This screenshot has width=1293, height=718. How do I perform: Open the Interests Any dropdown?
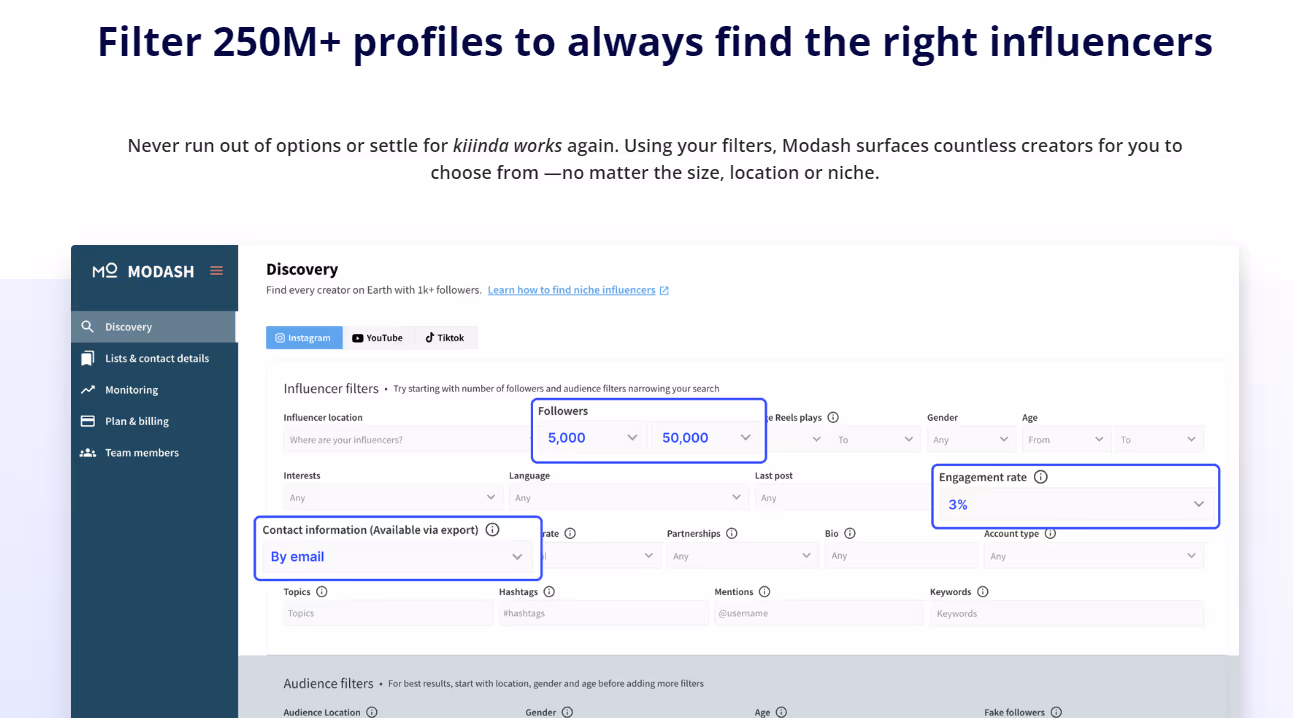(x=393, y=497)
